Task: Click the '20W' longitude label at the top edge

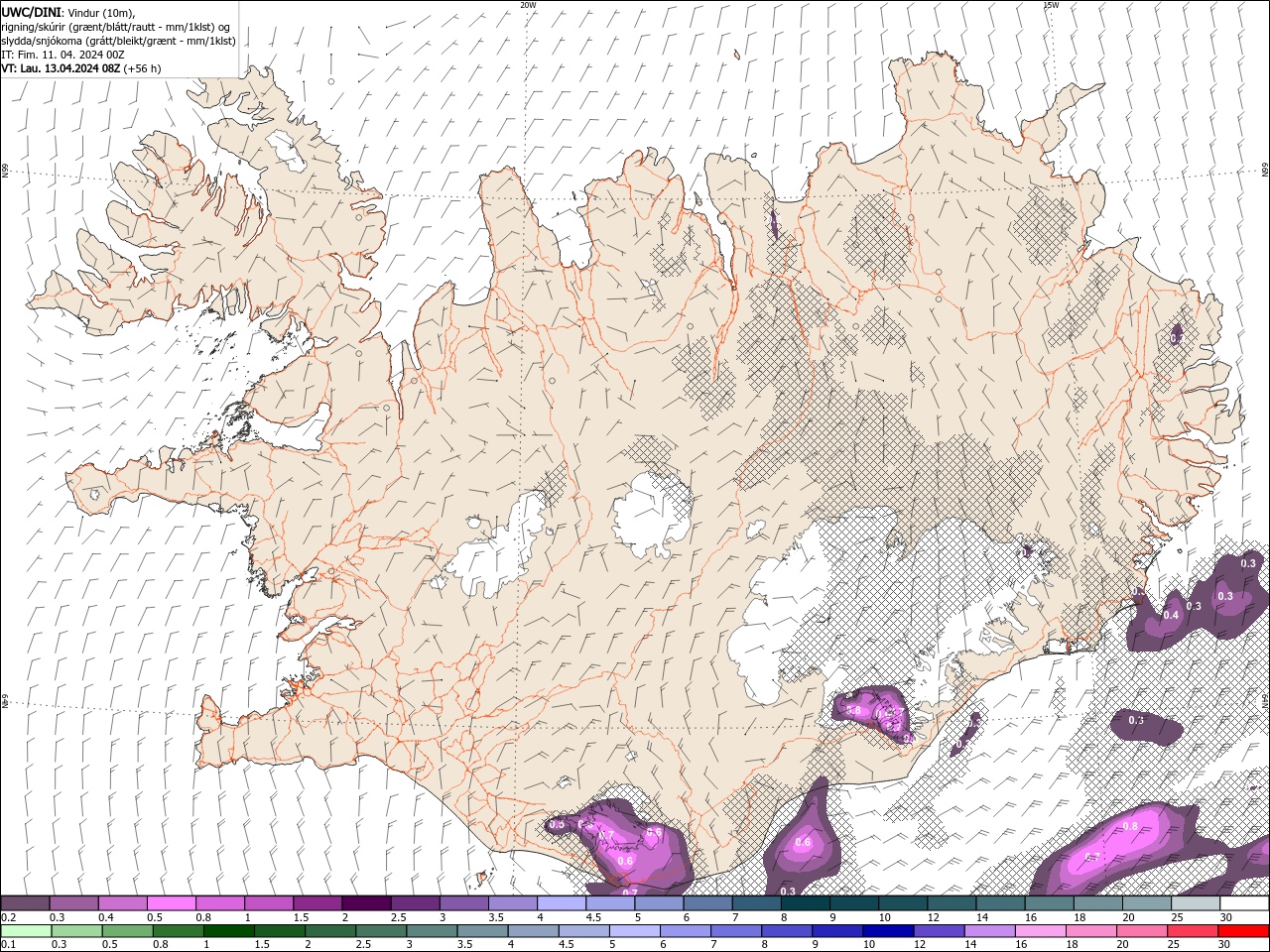Action: (x=528, y=5)
